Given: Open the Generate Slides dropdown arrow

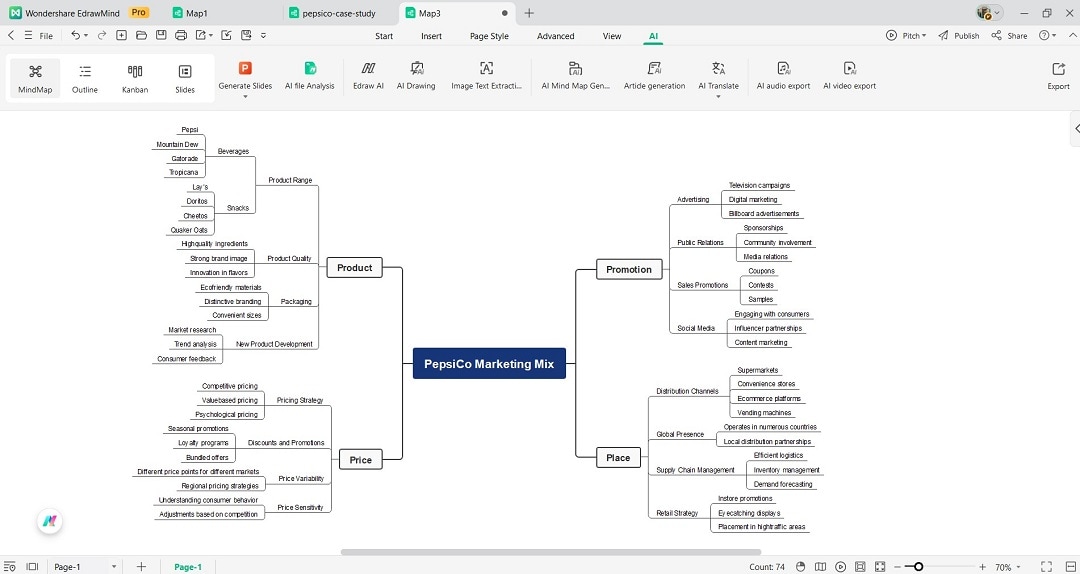Looking at the screenshot, I should click(245, 96).
